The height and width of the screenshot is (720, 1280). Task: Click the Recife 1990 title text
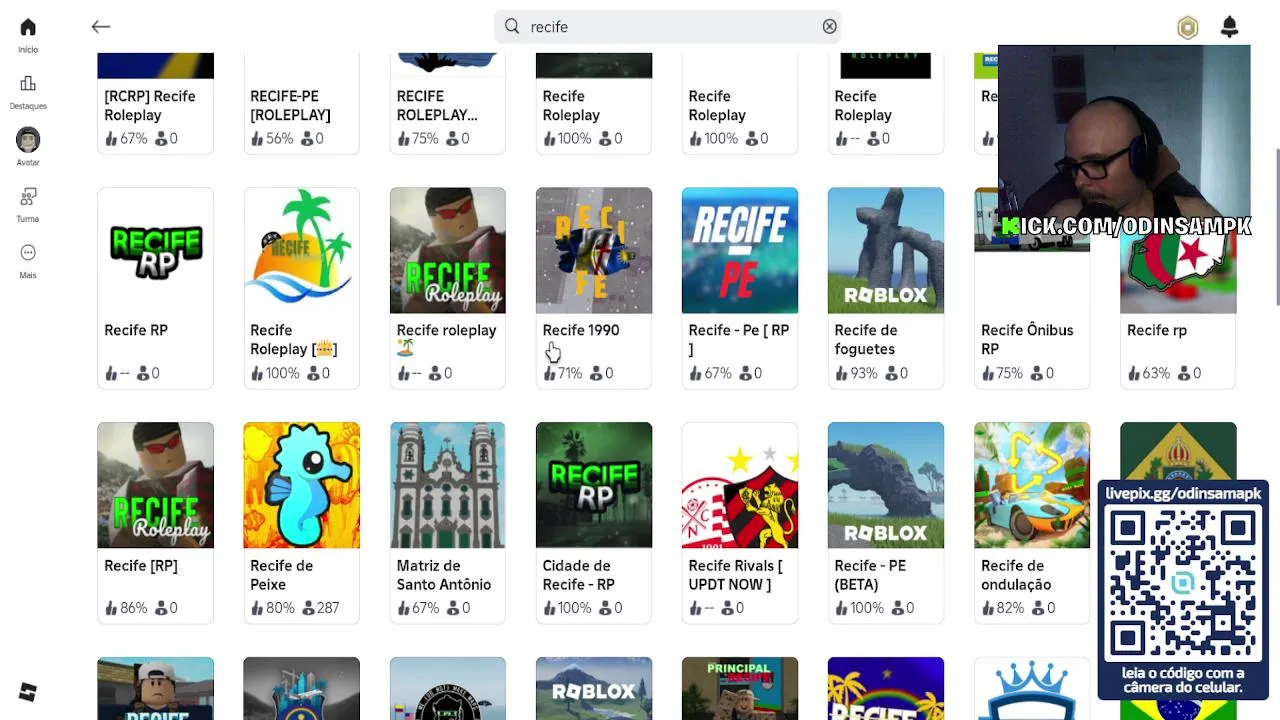581,330
